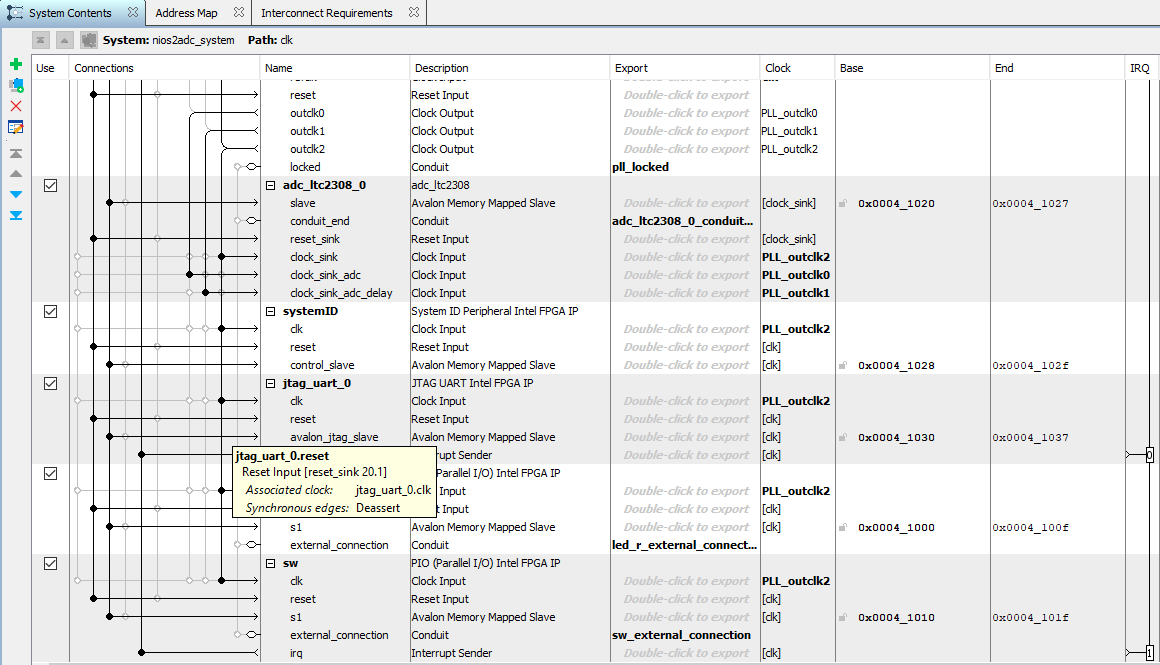This screenshot has width=1160, height=665.
Task: Click the conduit connector symbol on conduit_end row
Action: [x=252, y=221]
